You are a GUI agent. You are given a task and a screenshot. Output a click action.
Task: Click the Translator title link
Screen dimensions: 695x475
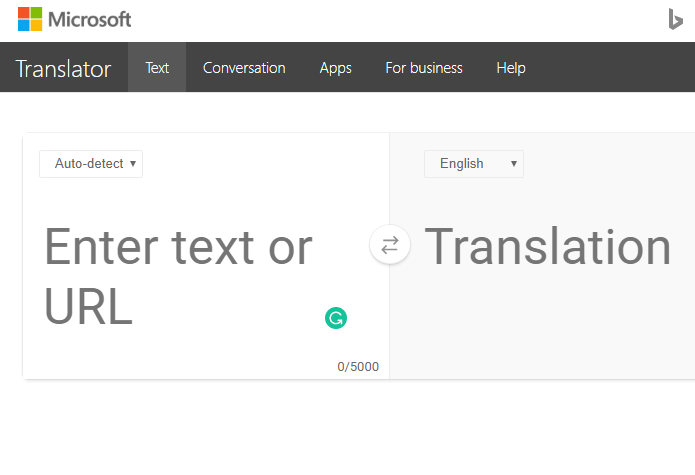(63, 69)
